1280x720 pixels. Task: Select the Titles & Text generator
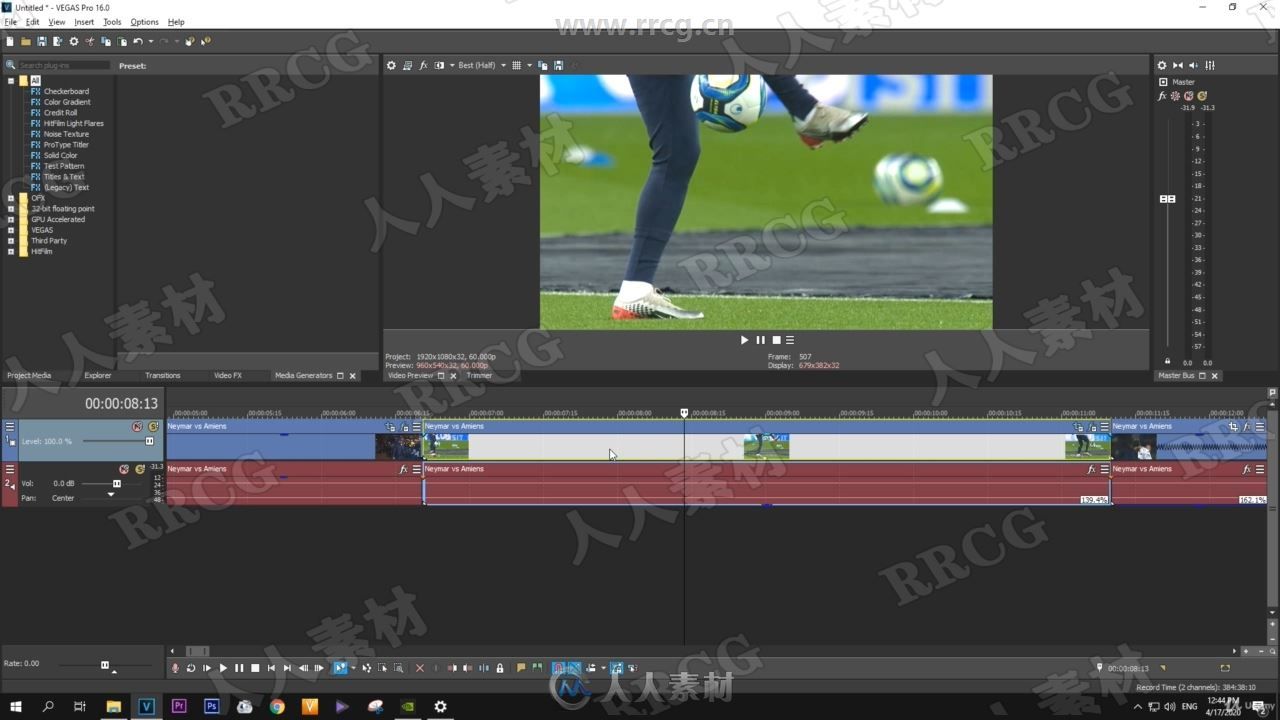click(x=64, y=177)
